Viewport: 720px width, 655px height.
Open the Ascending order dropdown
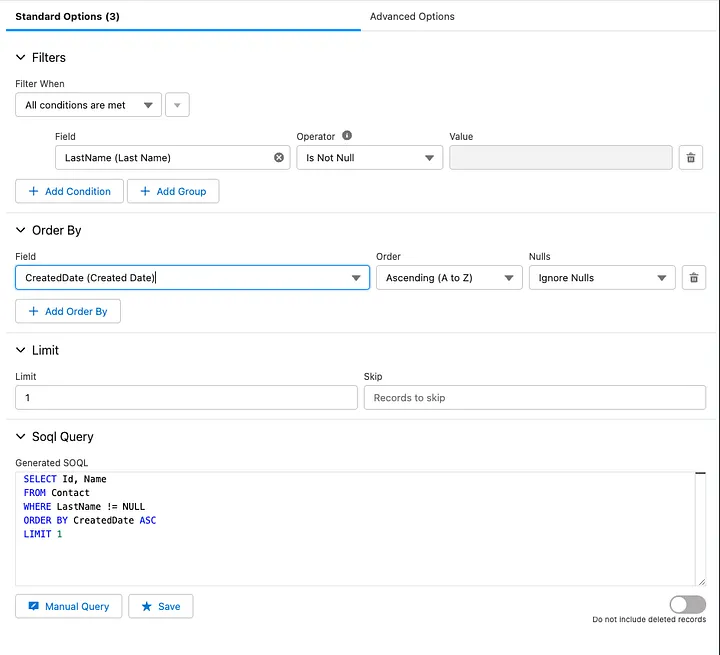(x=449, y=277)
